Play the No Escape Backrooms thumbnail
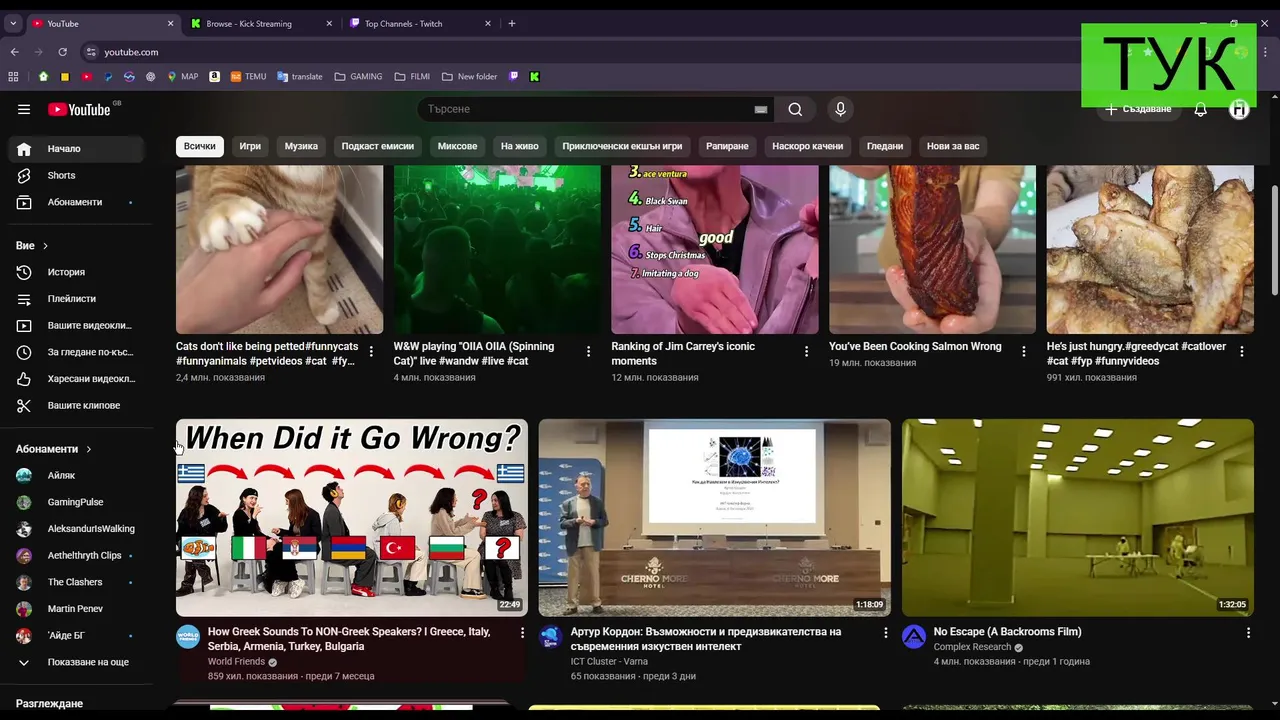Viewport: 1280px width, 720px height. point(1077,517)
